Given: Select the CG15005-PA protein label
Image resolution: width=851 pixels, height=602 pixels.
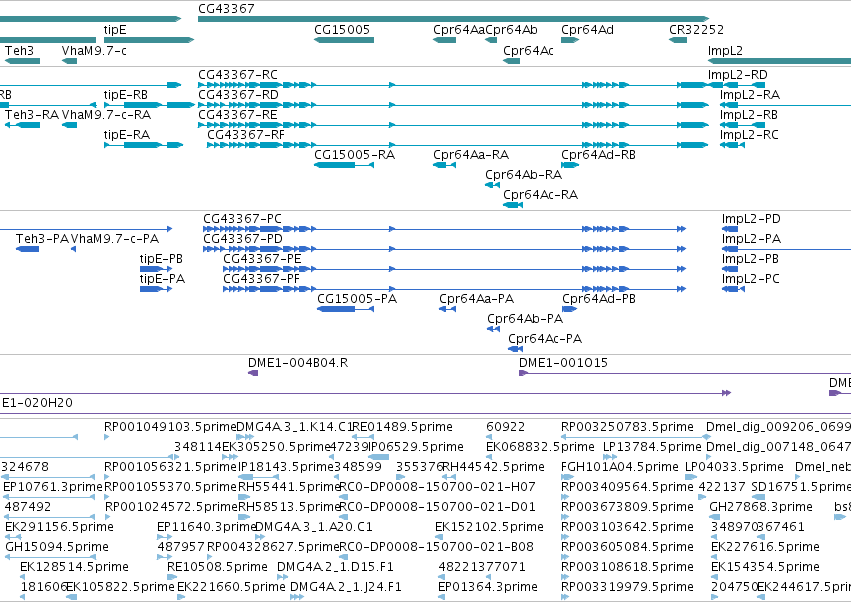Looking at the screenshot, I should click(357, 299).
